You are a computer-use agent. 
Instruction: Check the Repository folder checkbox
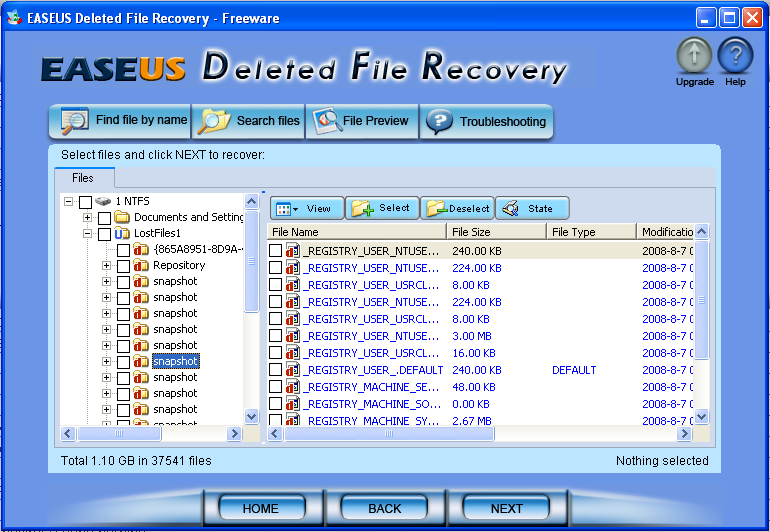click(123, 266)
